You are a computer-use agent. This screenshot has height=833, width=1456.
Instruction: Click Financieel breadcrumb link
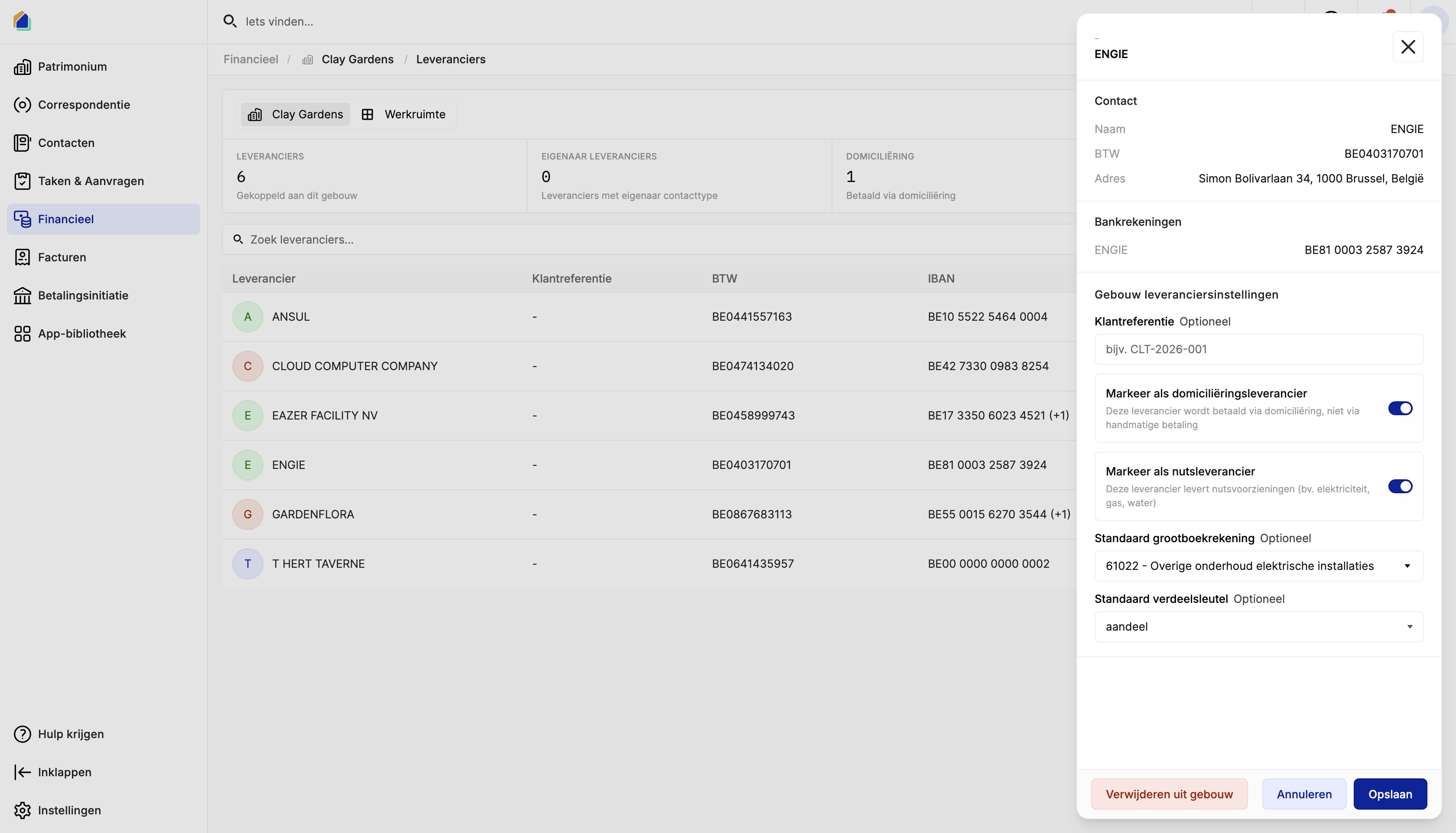pos(250,59)
